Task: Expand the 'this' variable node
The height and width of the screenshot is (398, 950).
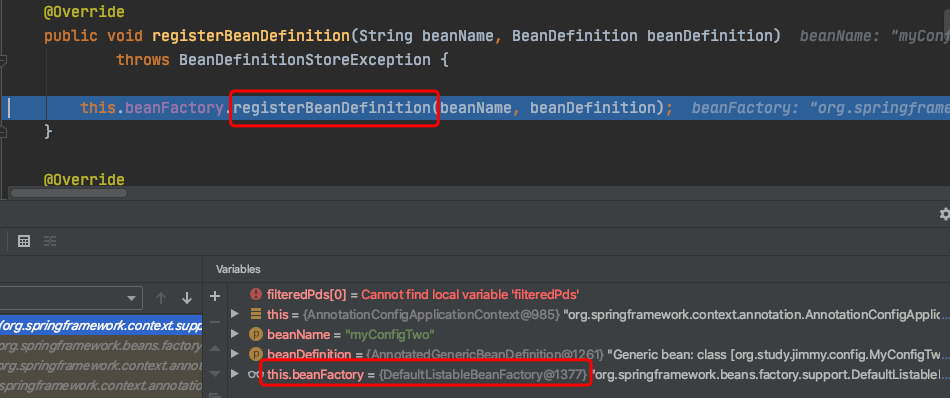Action: (235, 314)
